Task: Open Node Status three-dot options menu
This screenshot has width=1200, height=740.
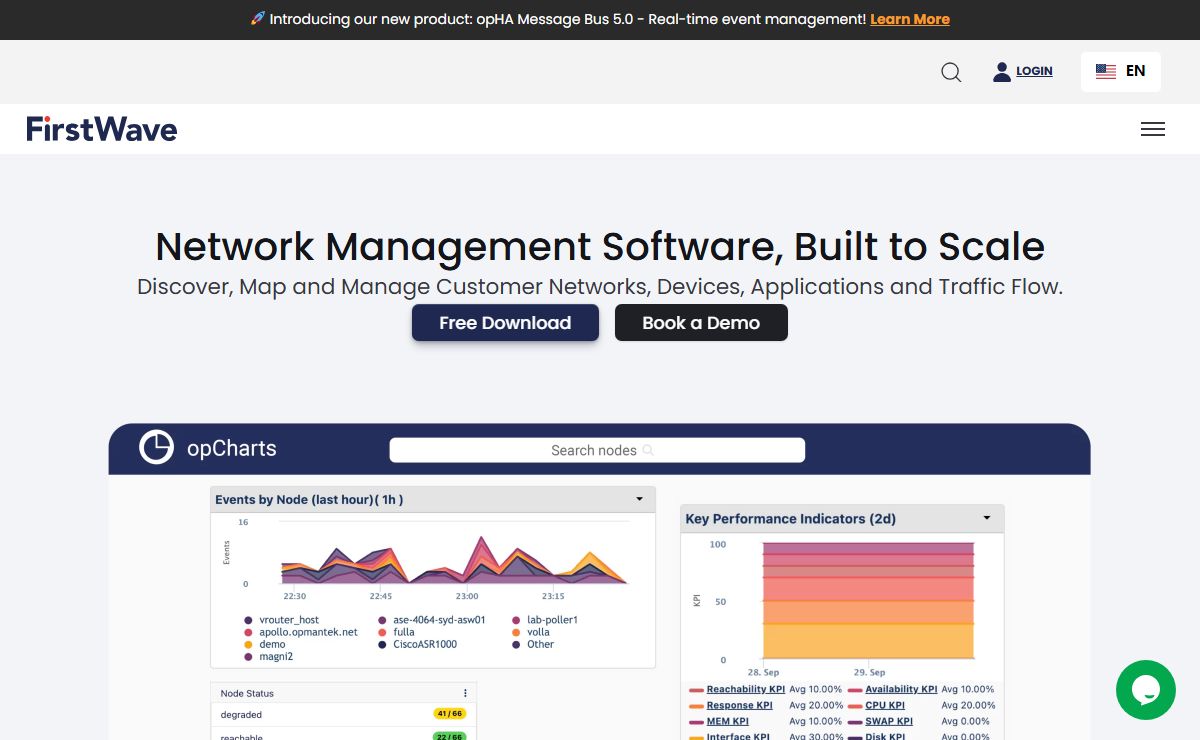Action: [x=465, y=693]
